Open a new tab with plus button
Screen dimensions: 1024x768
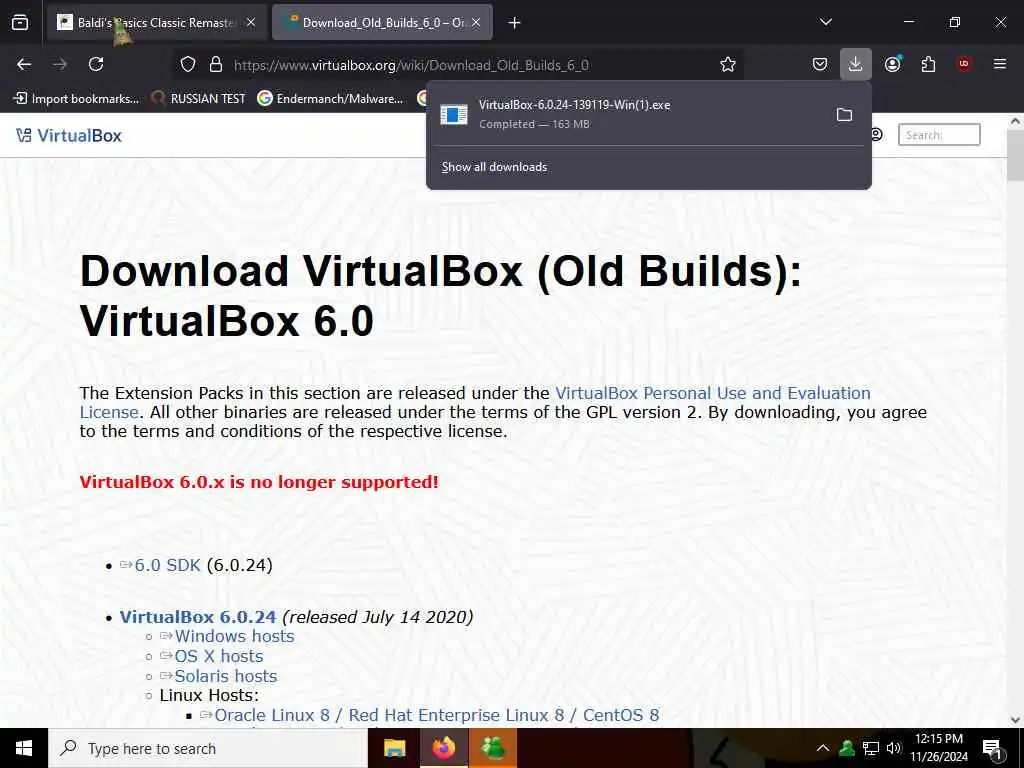(515, 23)
